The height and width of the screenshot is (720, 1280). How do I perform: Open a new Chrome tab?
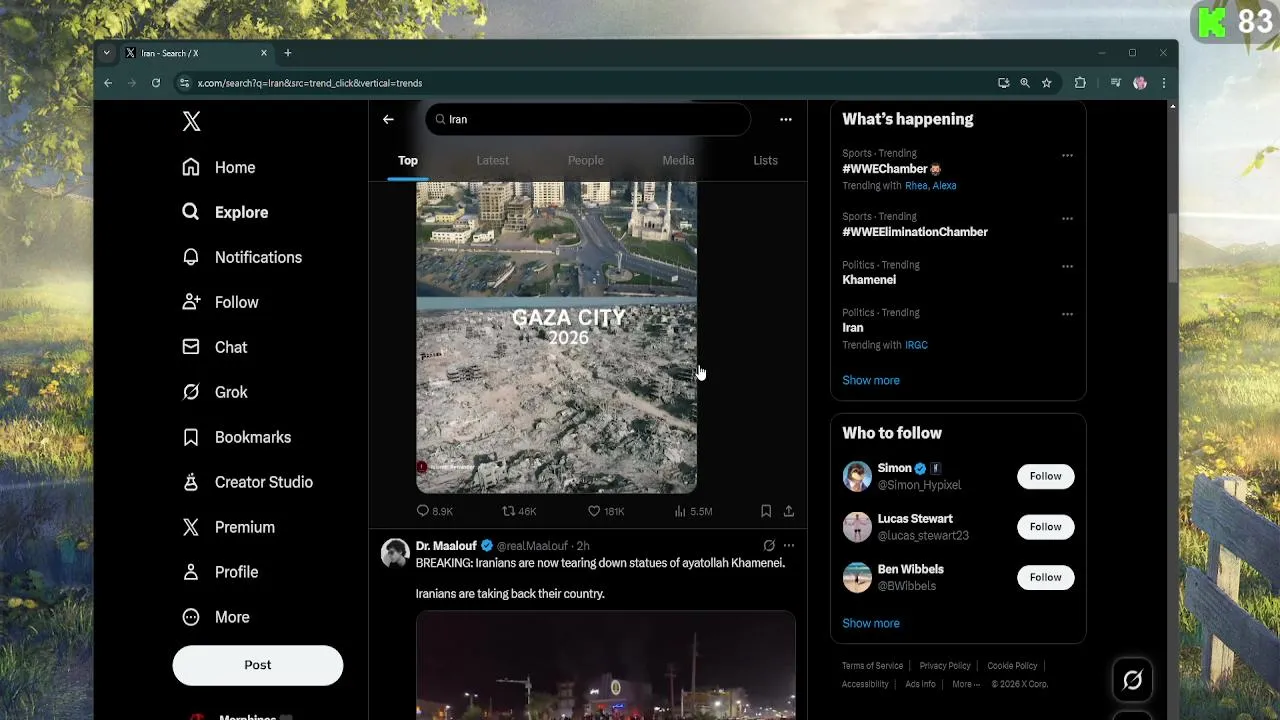point(287,53)
